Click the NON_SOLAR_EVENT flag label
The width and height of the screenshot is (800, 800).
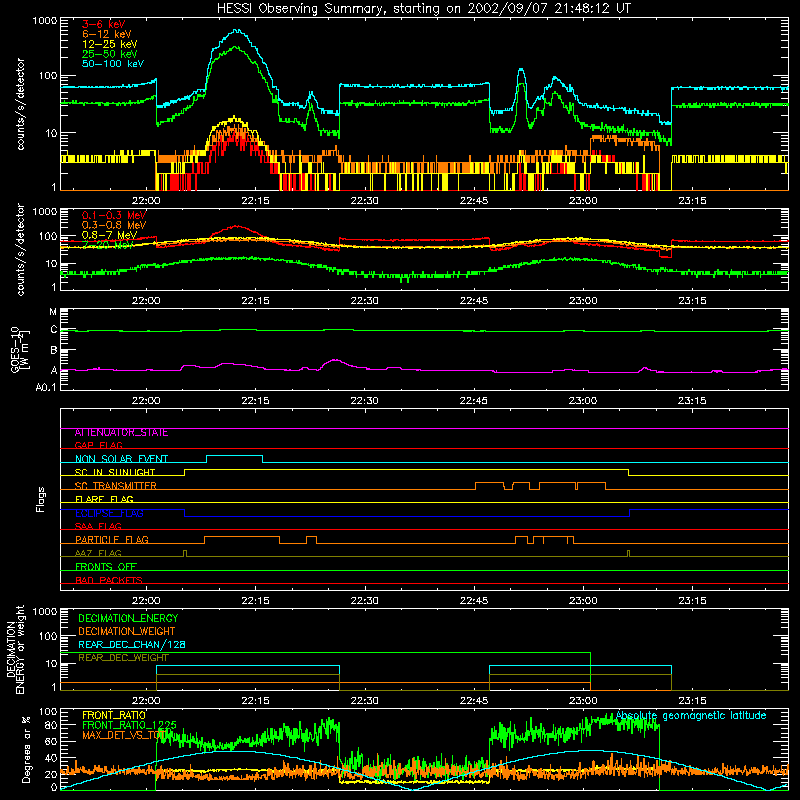coord(121,459)
